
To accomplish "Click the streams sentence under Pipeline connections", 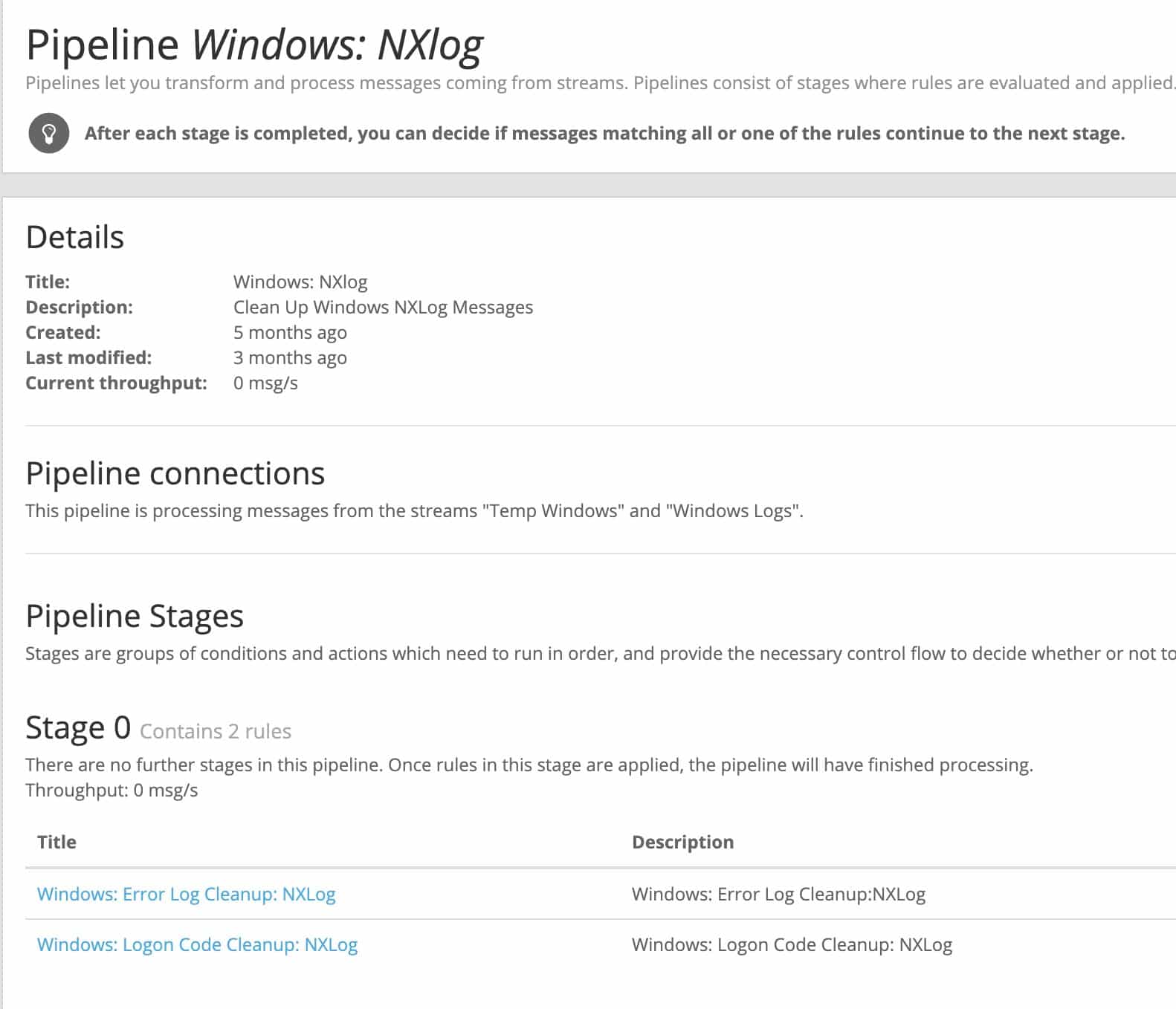I will coord(414,510).
